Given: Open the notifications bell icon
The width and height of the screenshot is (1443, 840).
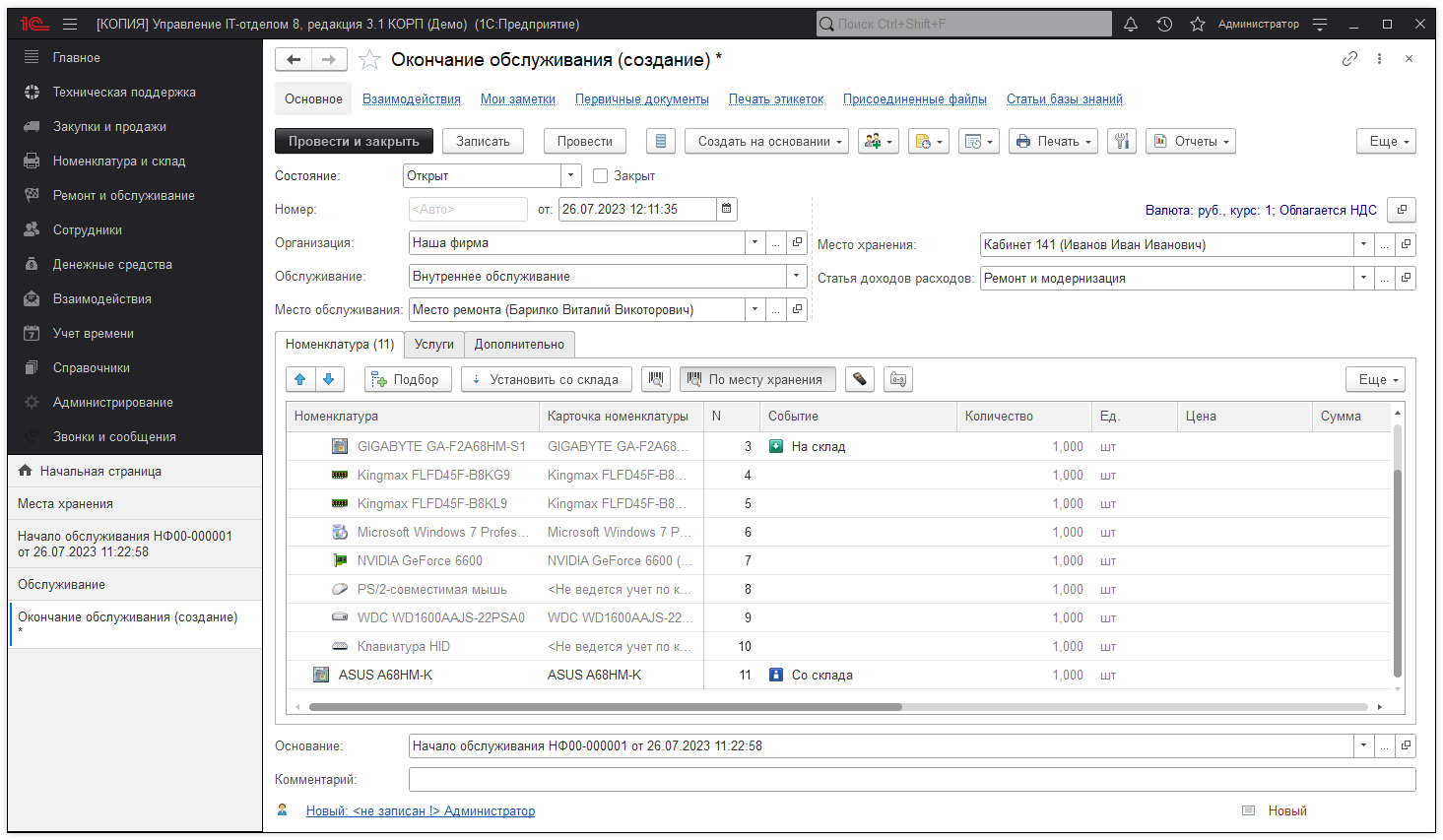Looking at the screenshot, I should pyautogui.click(x=1131, y=25).
